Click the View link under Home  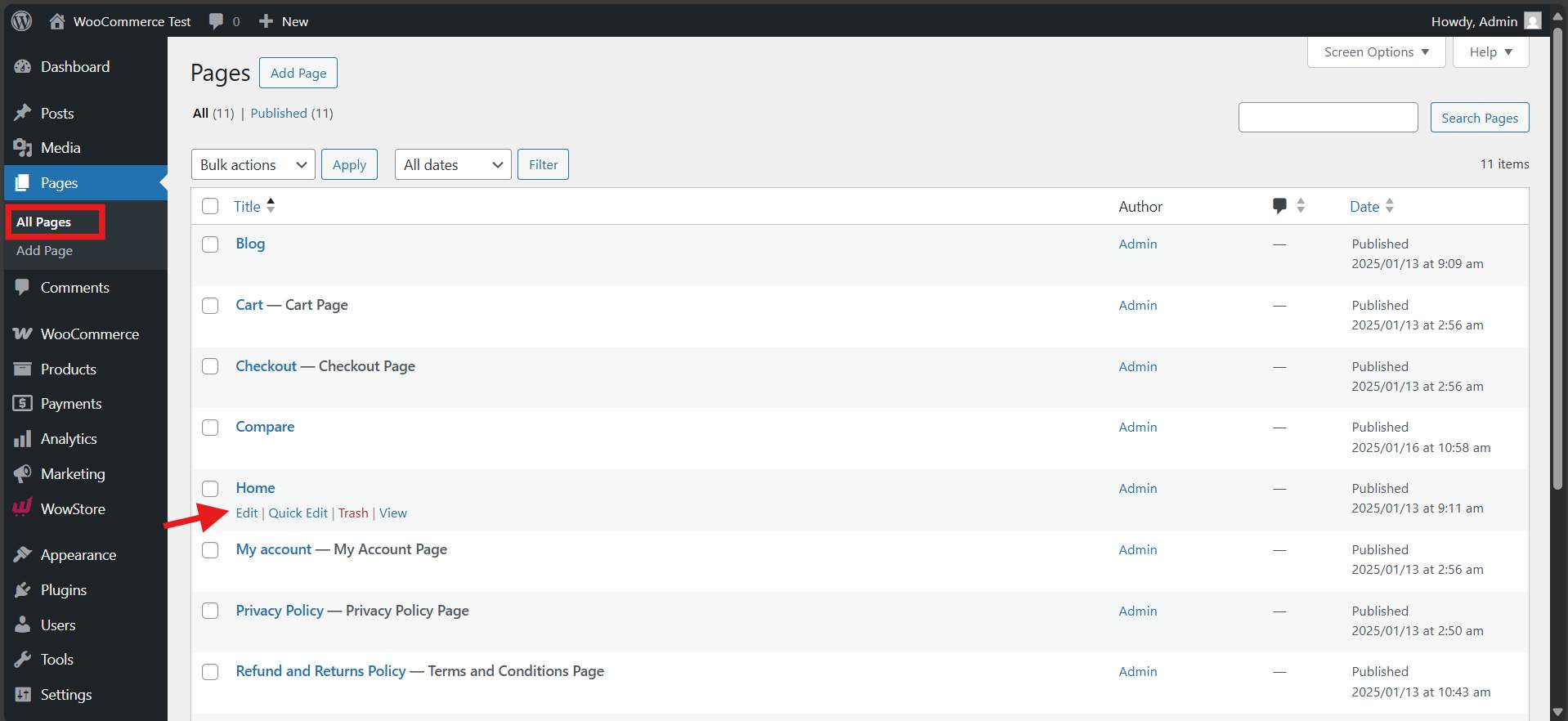393,513
